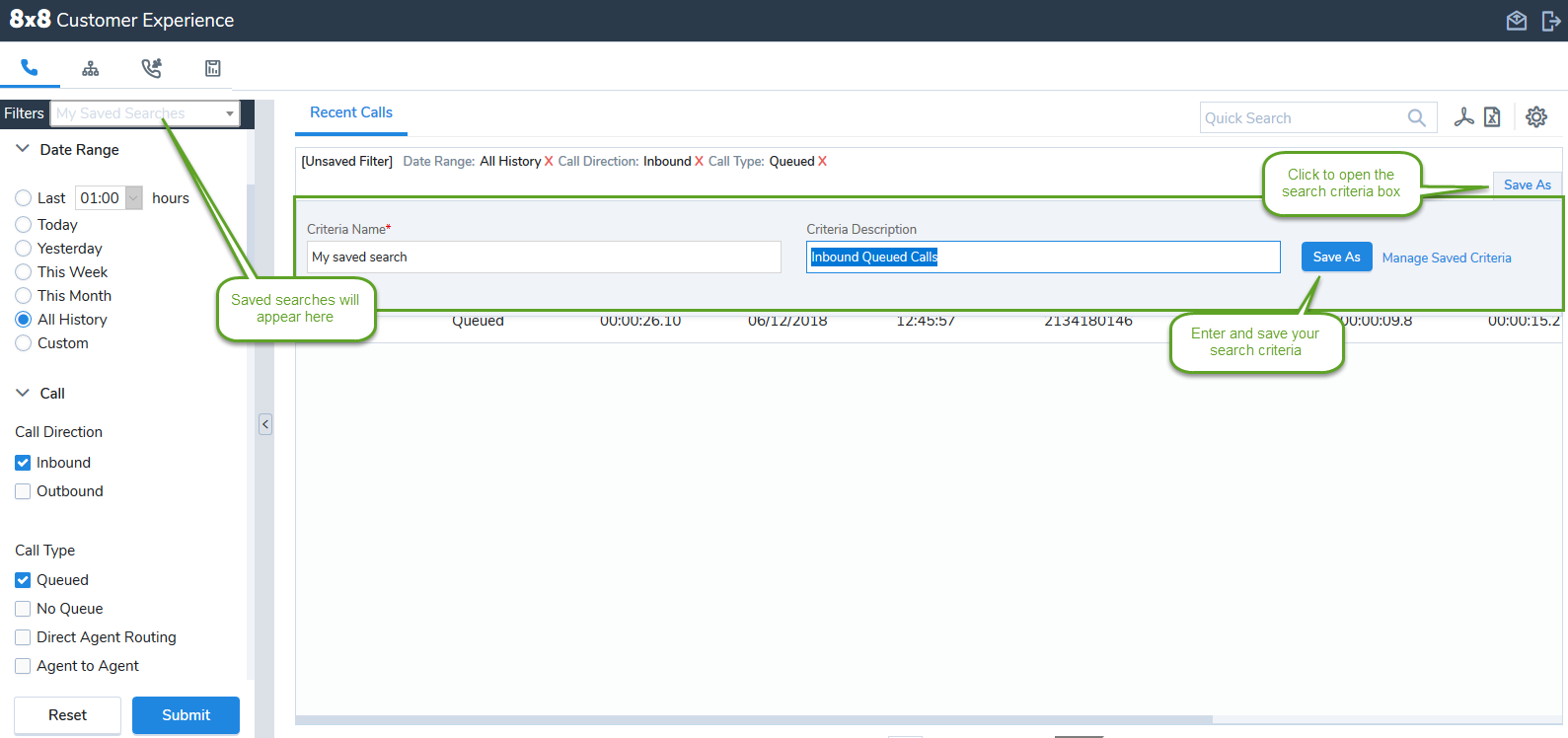Viewport: 1568px width, 738px height.
Task: Check the Direct Agent Routing call type
Action: 23,637
